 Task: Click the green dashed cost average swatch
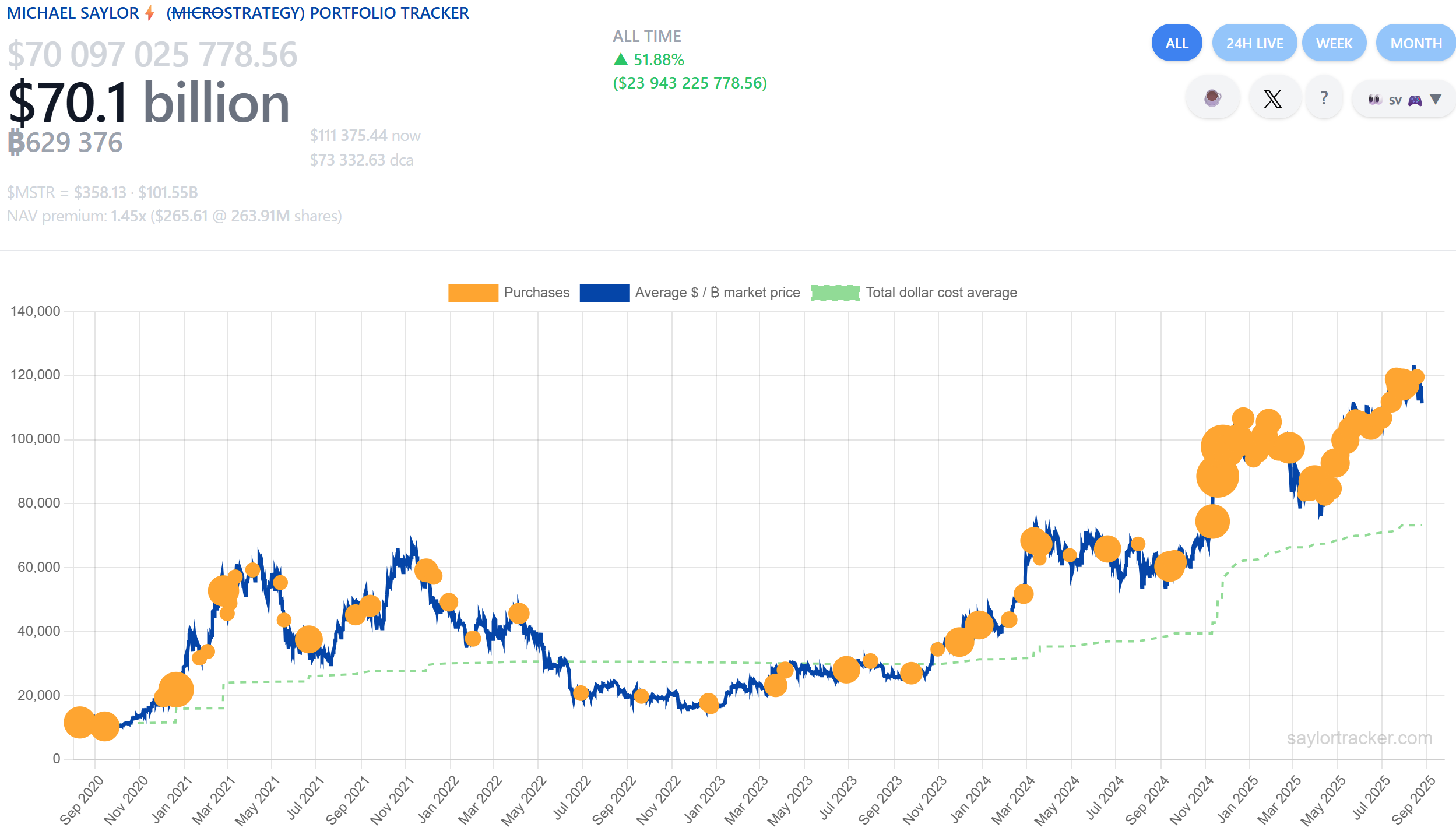click(835, 293)
